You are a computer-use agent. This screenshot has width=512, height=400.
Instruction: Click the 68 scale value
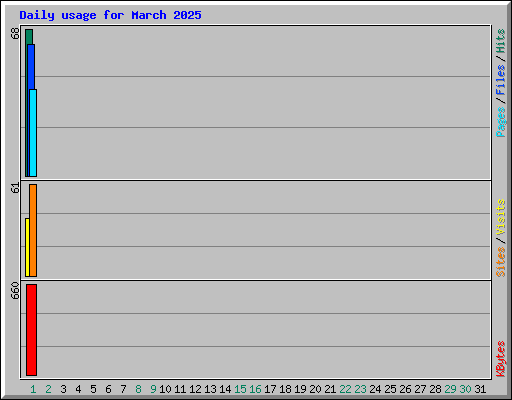tap(15, 33)
